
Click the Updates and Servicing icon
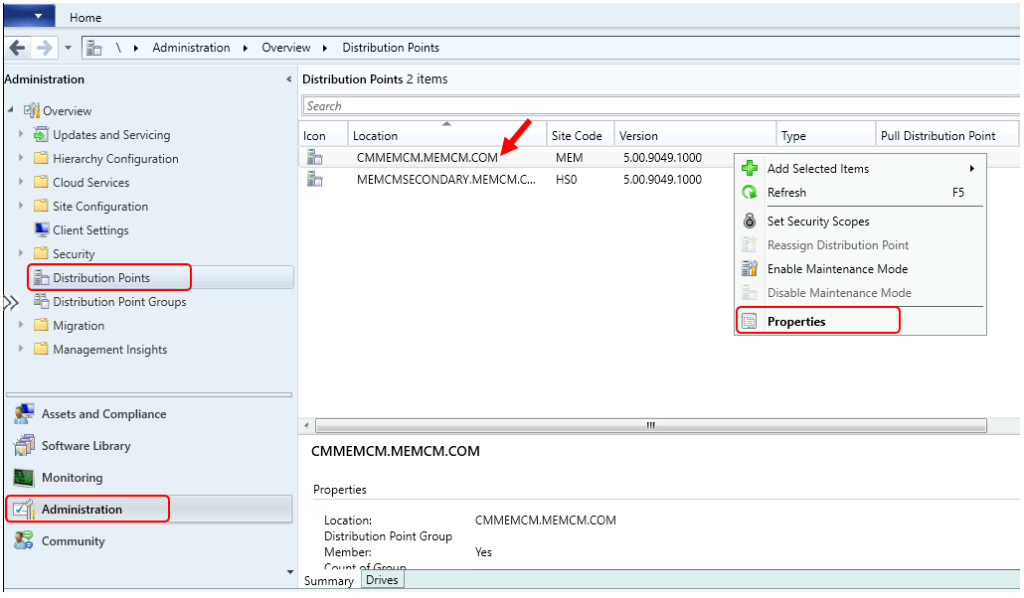point(40,134)
